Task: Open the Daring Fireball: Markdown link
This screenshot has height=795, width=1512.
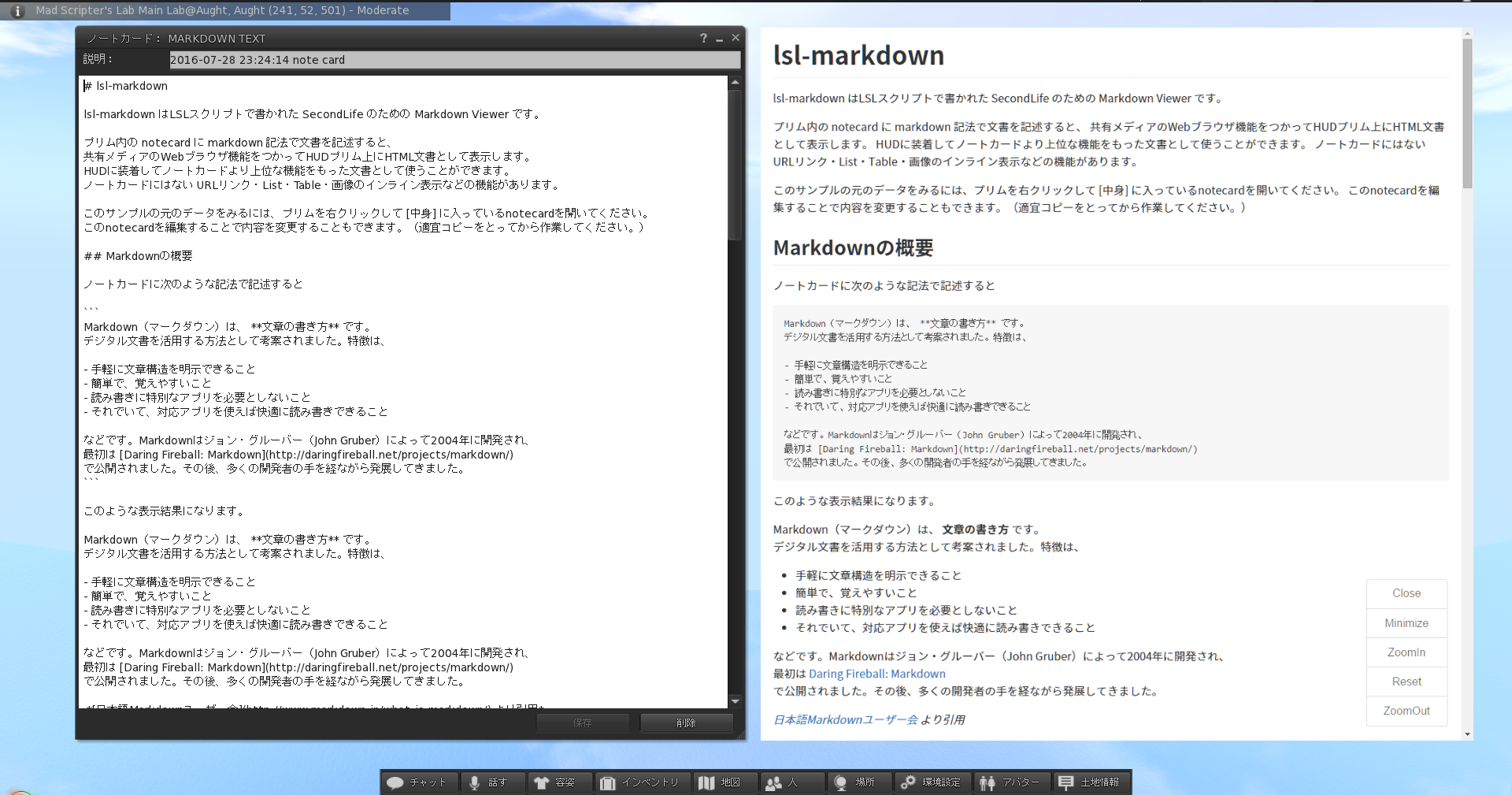Action: coord(876,674)
